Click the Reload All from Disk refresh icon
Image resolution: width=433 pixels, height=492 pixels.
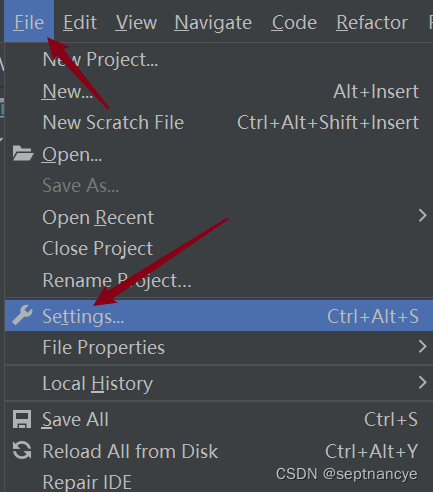point(22,450)
